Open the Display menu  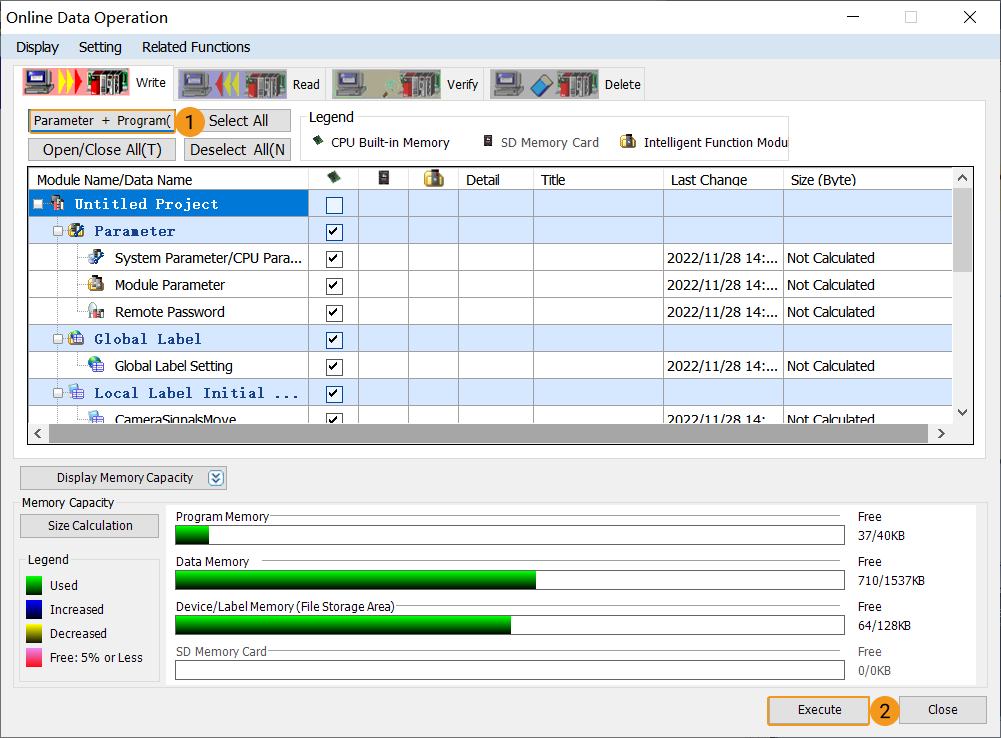pyautogui.click(x=37, y=47)
